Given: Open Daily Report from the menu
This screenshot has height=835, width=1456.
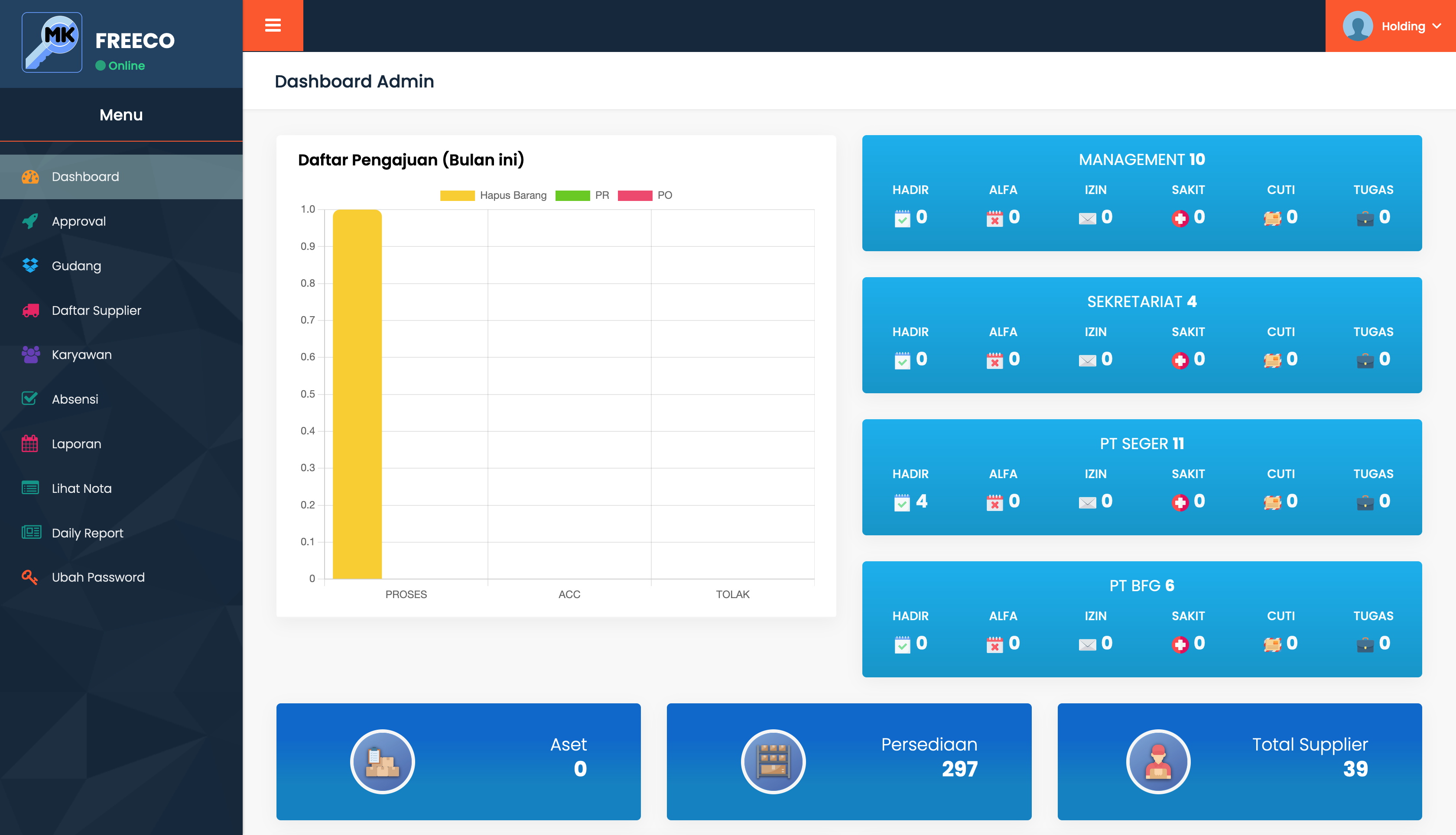Looking at the screenshot, I should point(121,533).
